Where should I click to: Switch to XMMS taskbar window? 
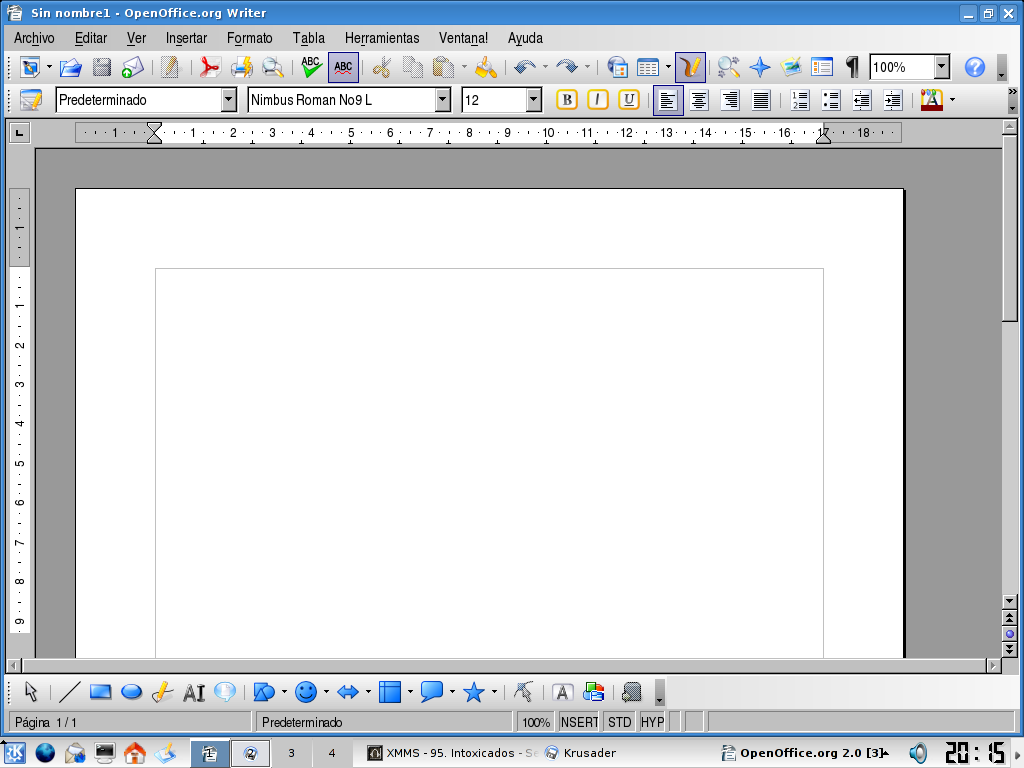[450, 753]
